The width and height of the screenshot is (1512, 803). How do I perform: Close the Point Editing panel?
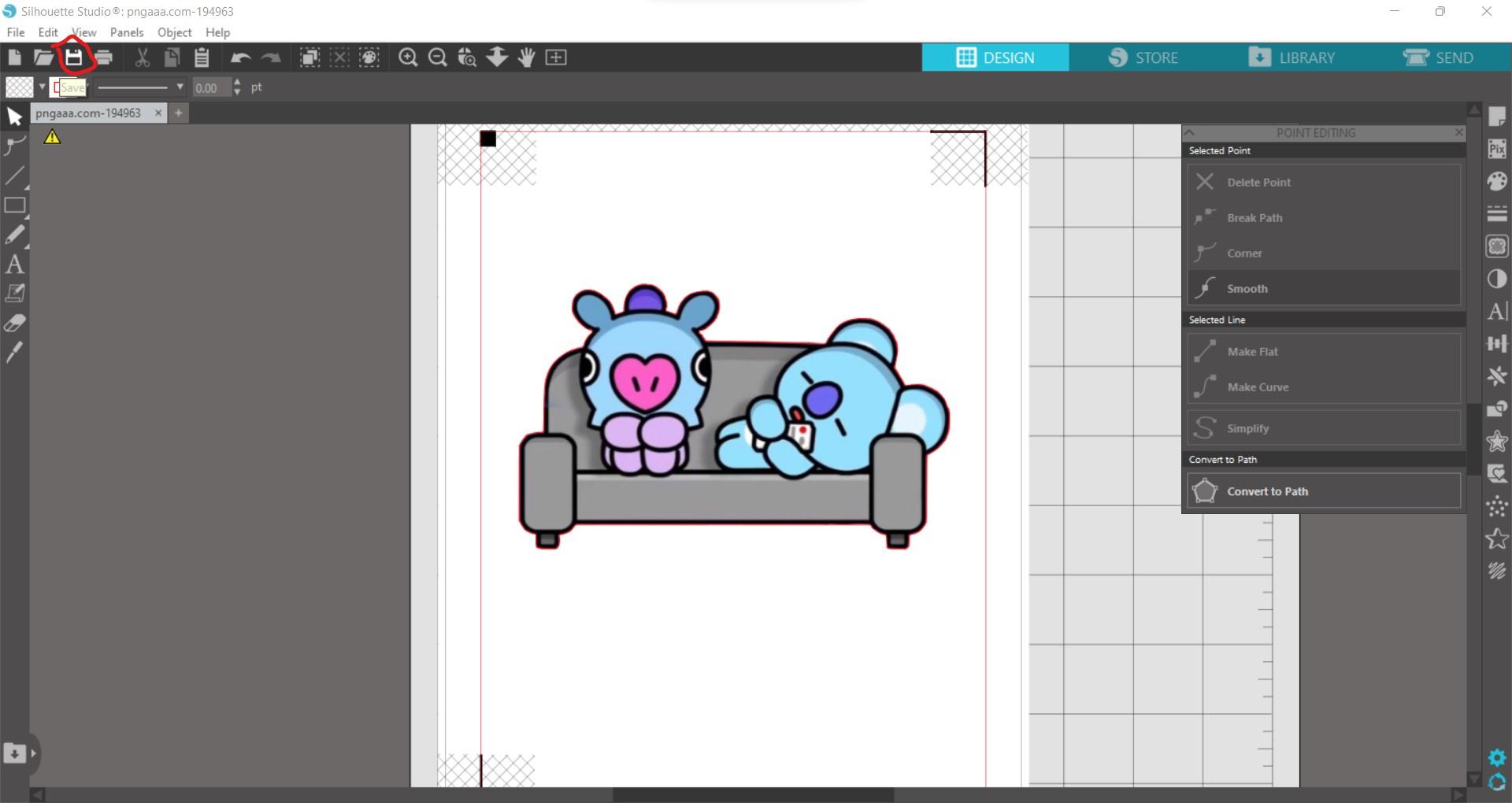coord(1458,132)
